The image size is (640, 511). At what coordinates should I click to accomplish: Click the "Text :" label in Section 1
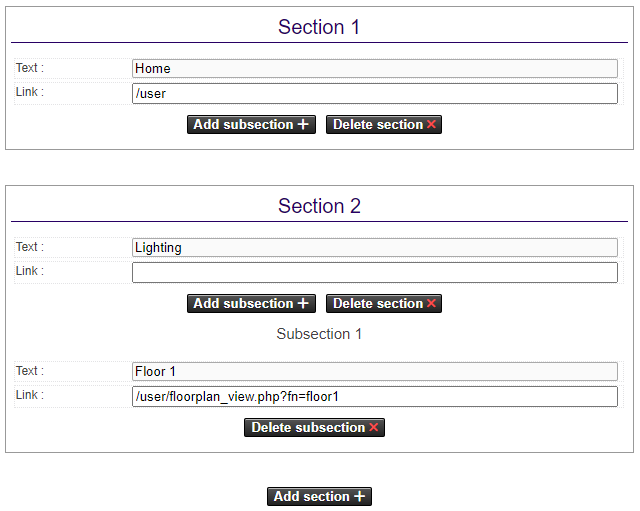click(x=30, y=68)
